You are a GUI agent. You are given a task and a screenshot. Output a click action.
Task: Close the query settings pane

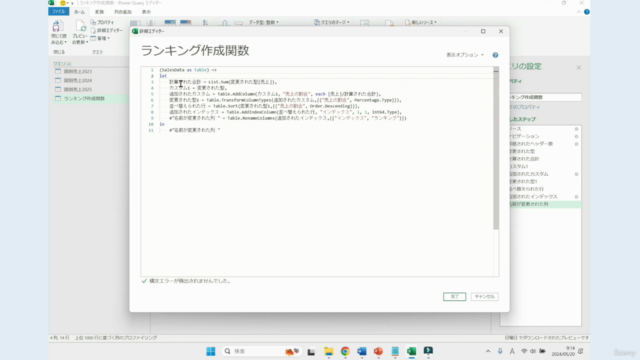[578, 68]
